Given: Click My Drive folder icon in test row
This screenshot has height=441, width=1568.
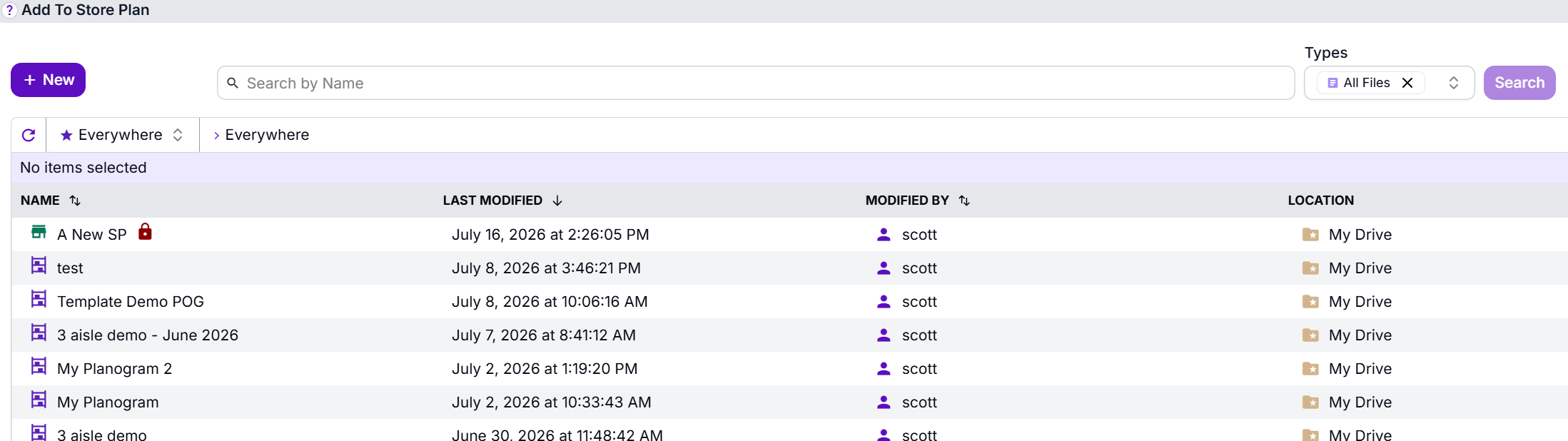Looking at the screenshot, I should 1310,268.
